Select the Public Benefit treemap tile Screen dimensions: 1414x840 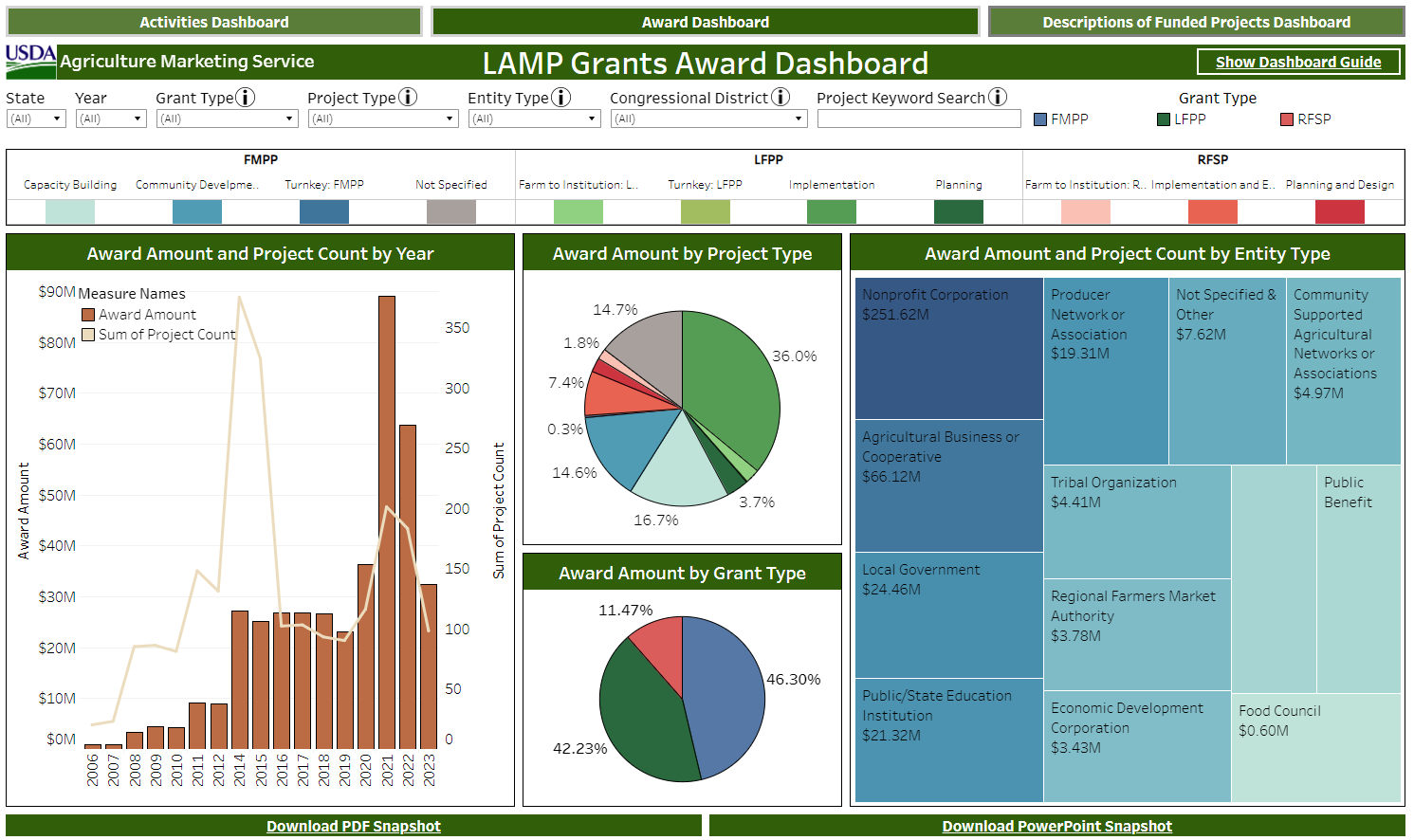pos(1359,578)
